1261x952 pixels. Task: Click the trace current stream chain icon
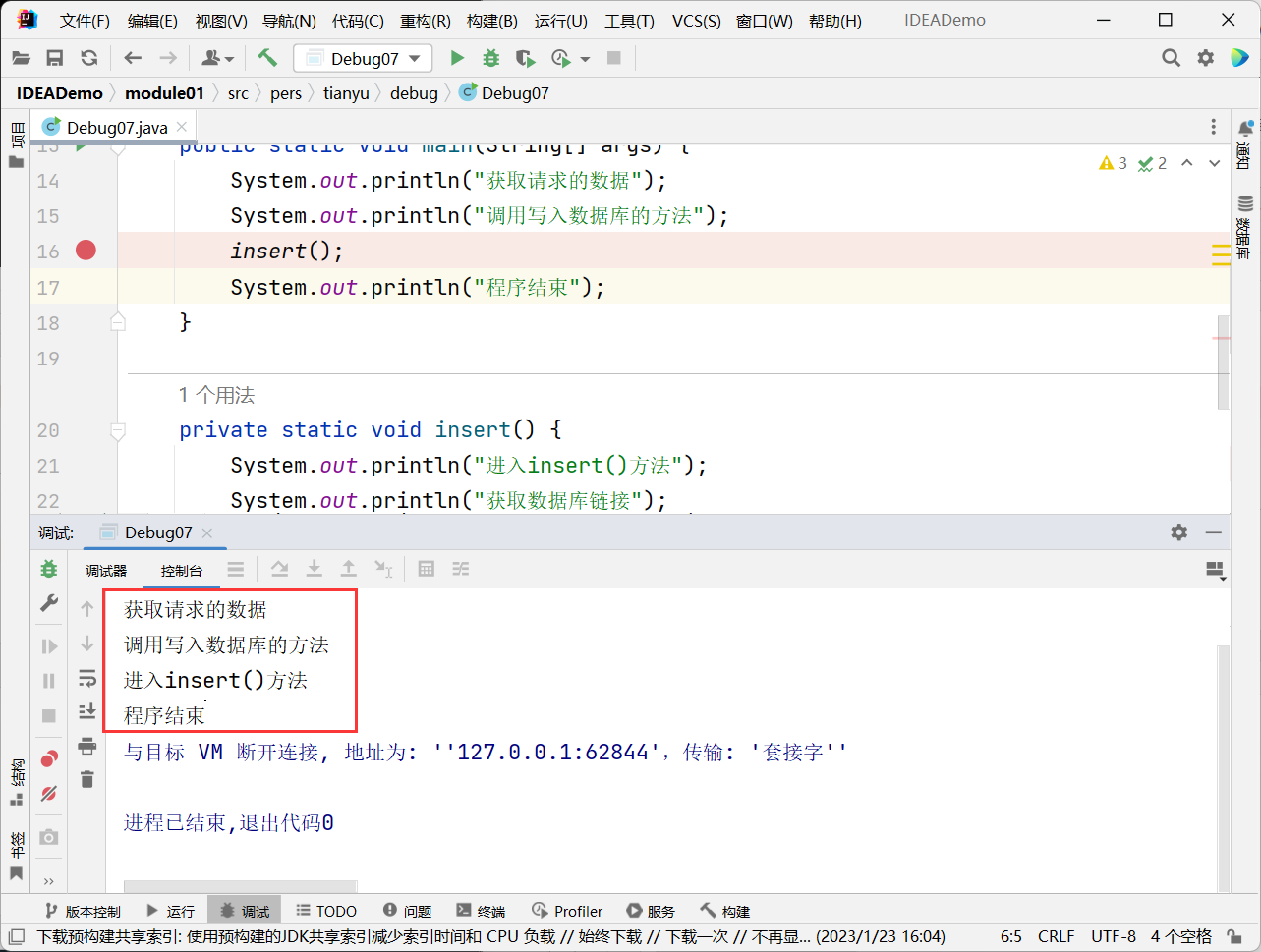461,569
